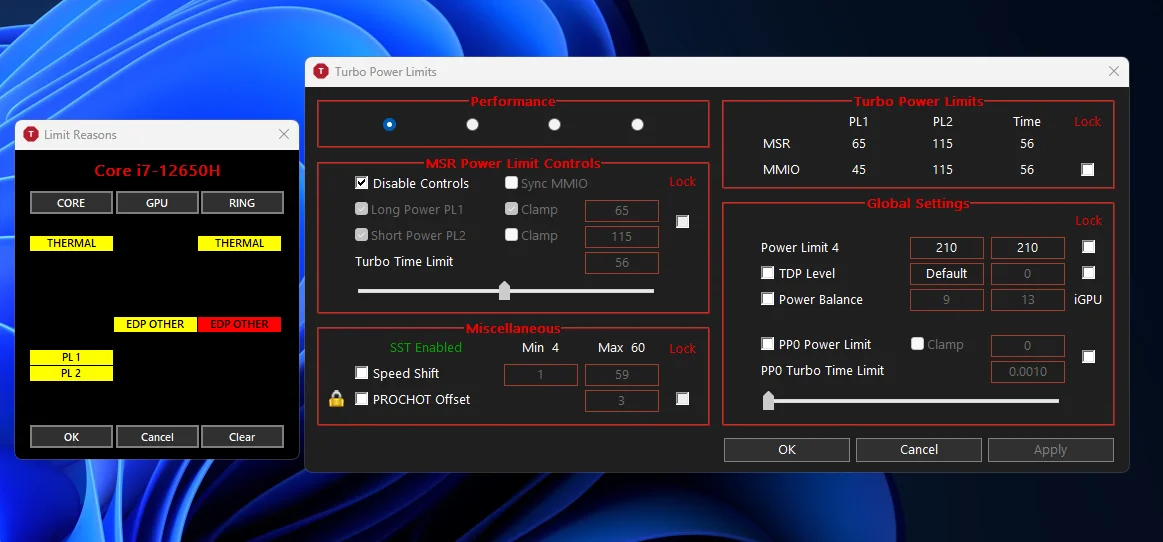The image size is (1163, 542).
Task: Click the first Power Limit 4 field
Action: [946, 248]
